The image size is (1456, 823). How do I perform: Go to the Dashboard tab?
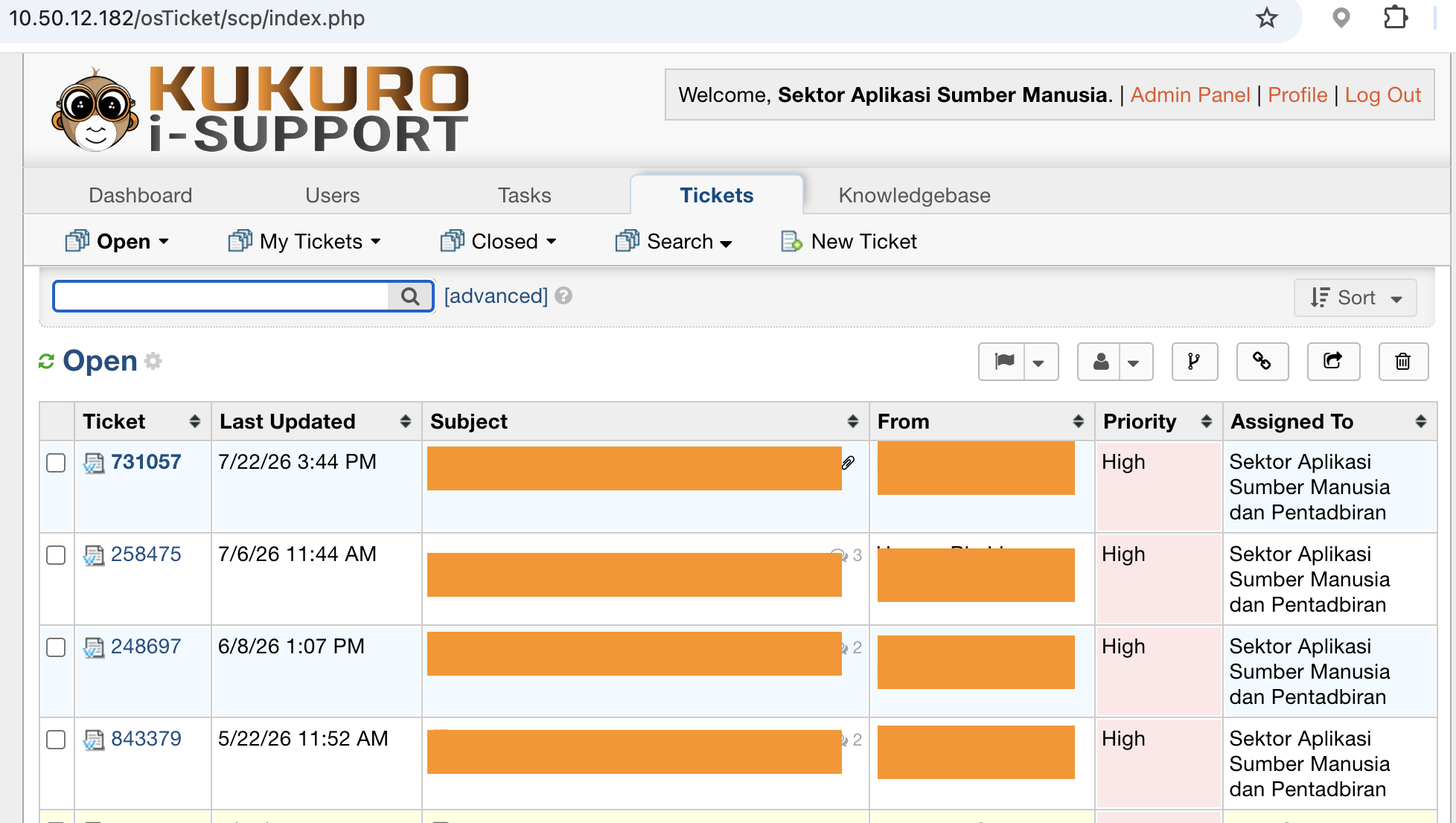[141, 195]
